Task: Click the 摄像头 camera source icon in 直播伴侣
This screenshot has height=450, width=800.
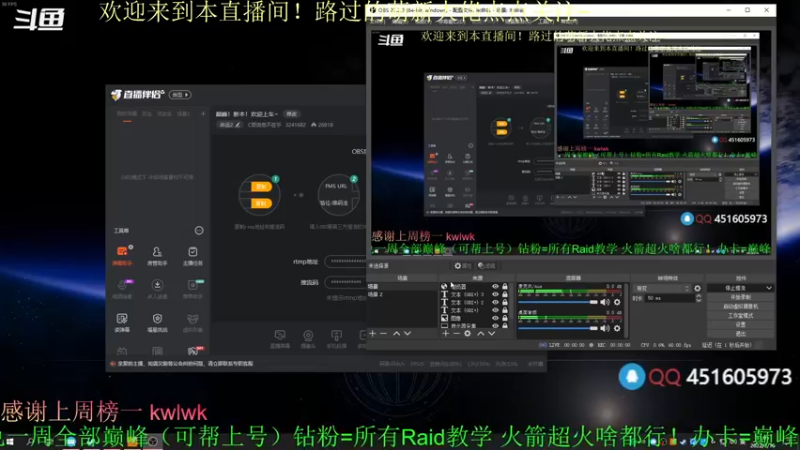Action: click(x=308, y=339)
